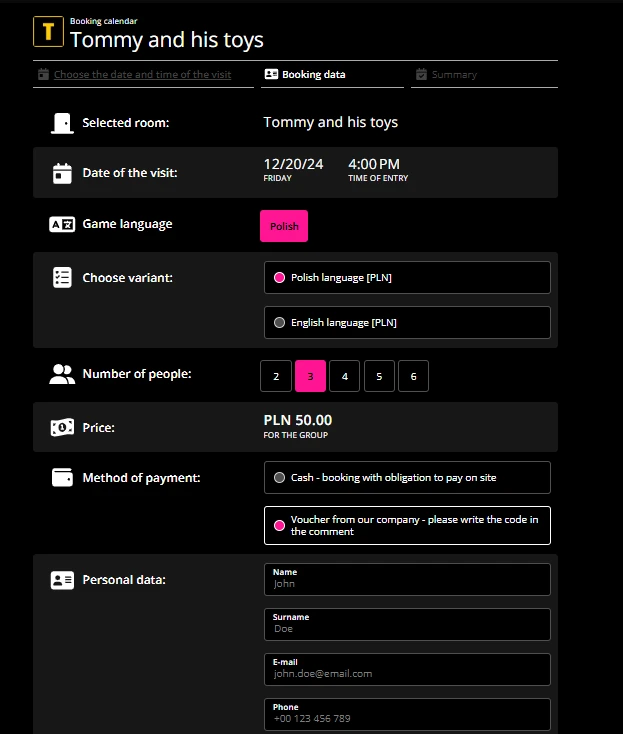Click the ID card icon beside Personal data

coord(62,580)
